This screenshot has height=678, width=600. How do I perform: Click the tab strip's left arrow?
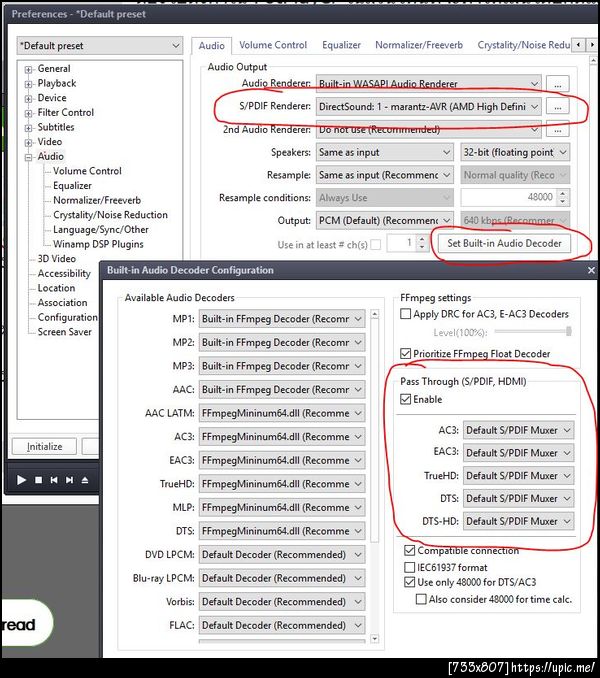tap(578, 45)
